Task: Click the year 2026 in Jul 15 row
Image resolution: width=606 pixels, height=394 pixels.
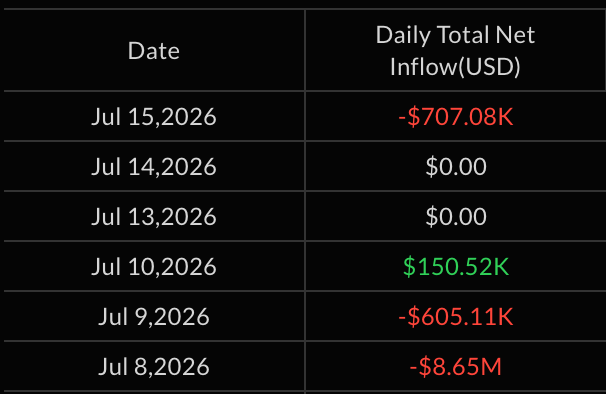Action: [189, 116]
